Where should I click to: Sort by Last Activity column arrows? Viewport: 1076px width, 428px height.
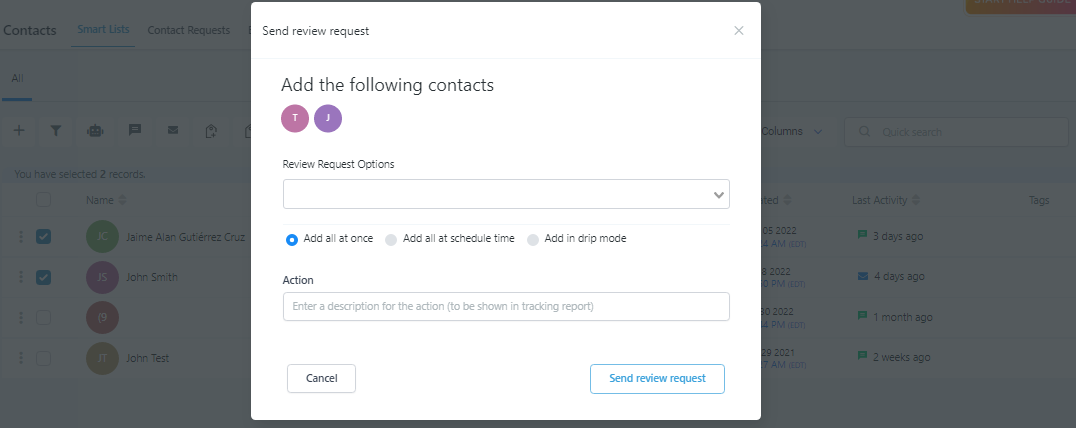point(915,200)
